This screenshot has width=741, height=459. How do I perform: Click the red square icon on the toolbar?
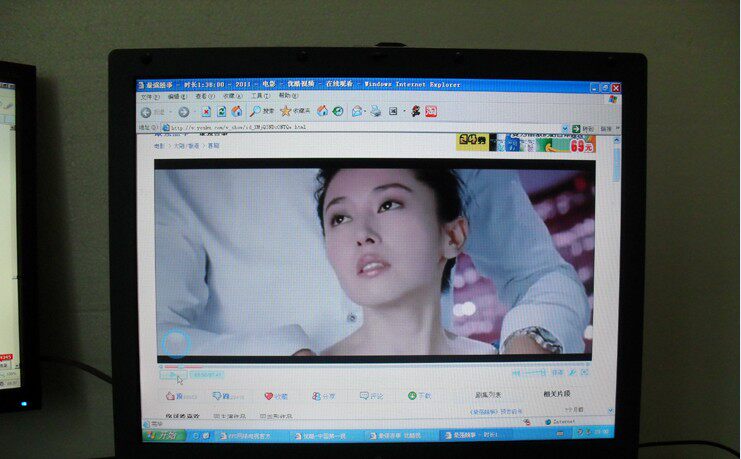point(431,112)
